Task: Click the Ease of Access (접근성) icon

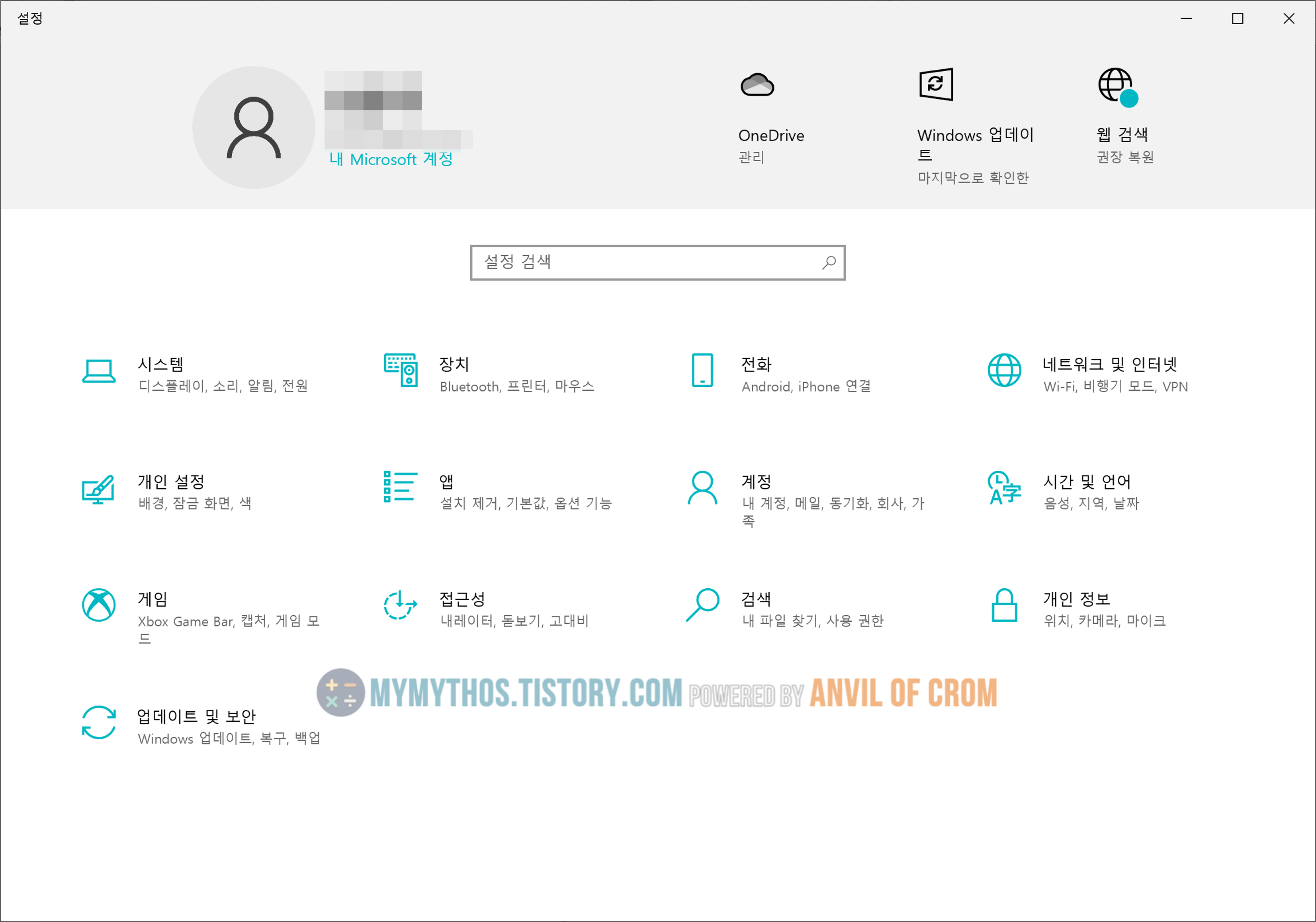Action: tap(401, 605)
